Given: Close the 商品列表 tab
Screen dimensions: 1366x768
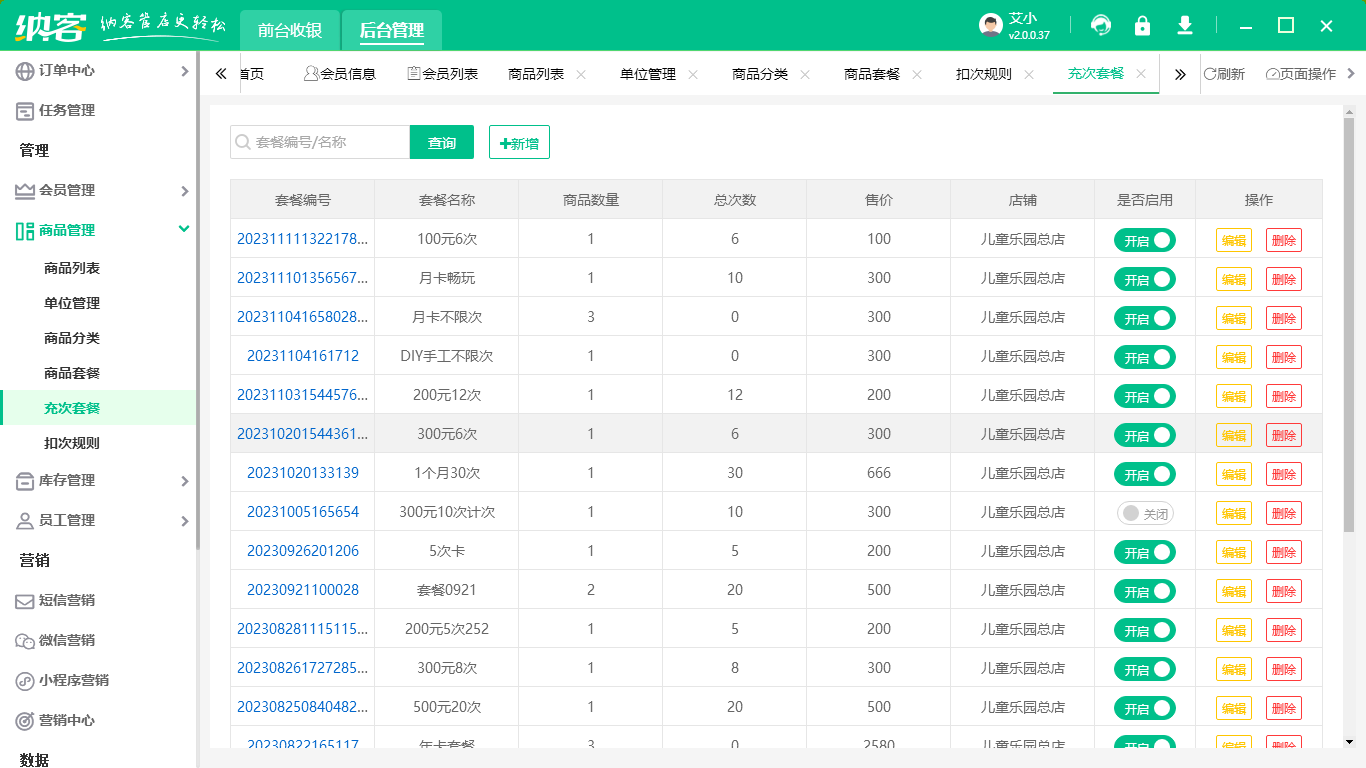Looking at the screenshot, I should [x=581, y=74].
